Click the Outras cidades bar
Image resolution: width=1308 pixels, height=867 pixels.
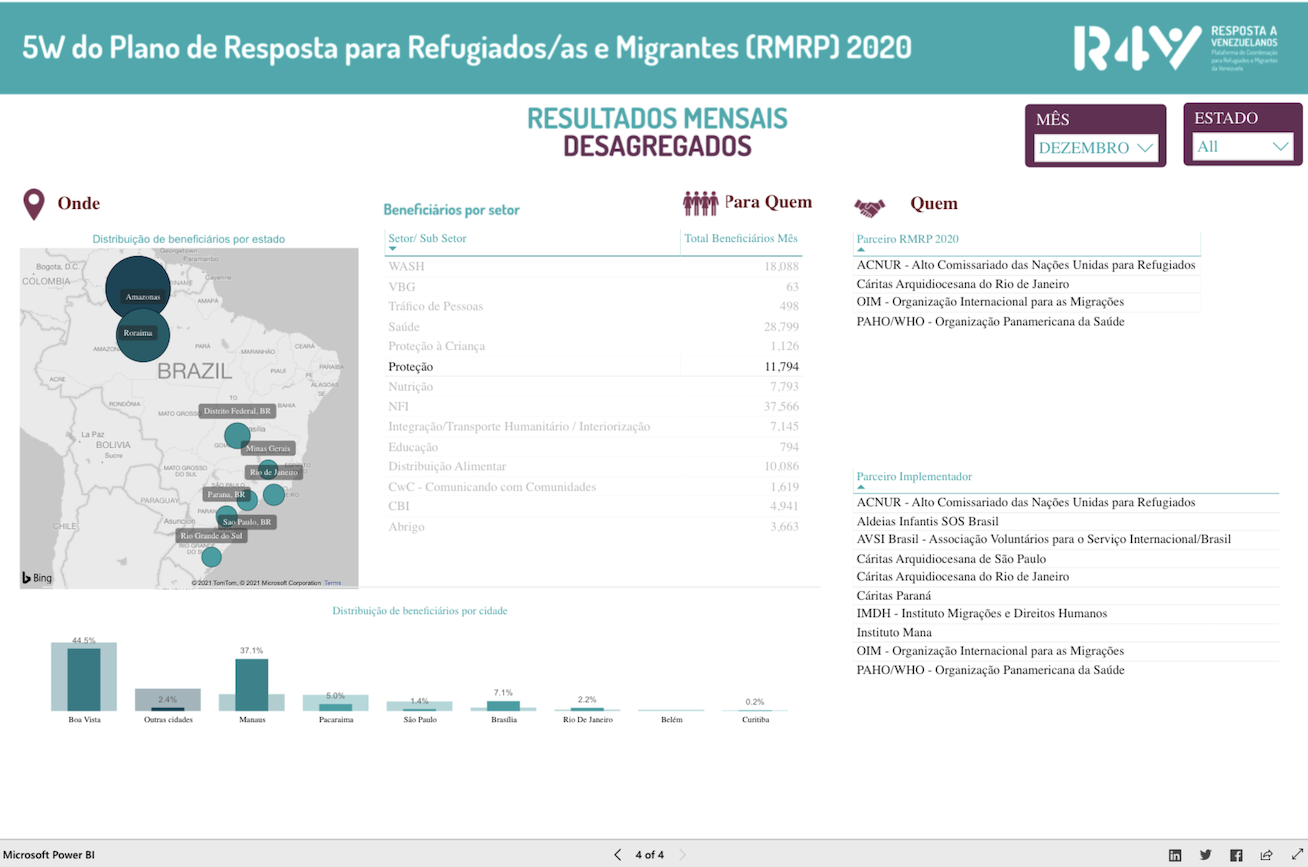[x=168, y=700]
